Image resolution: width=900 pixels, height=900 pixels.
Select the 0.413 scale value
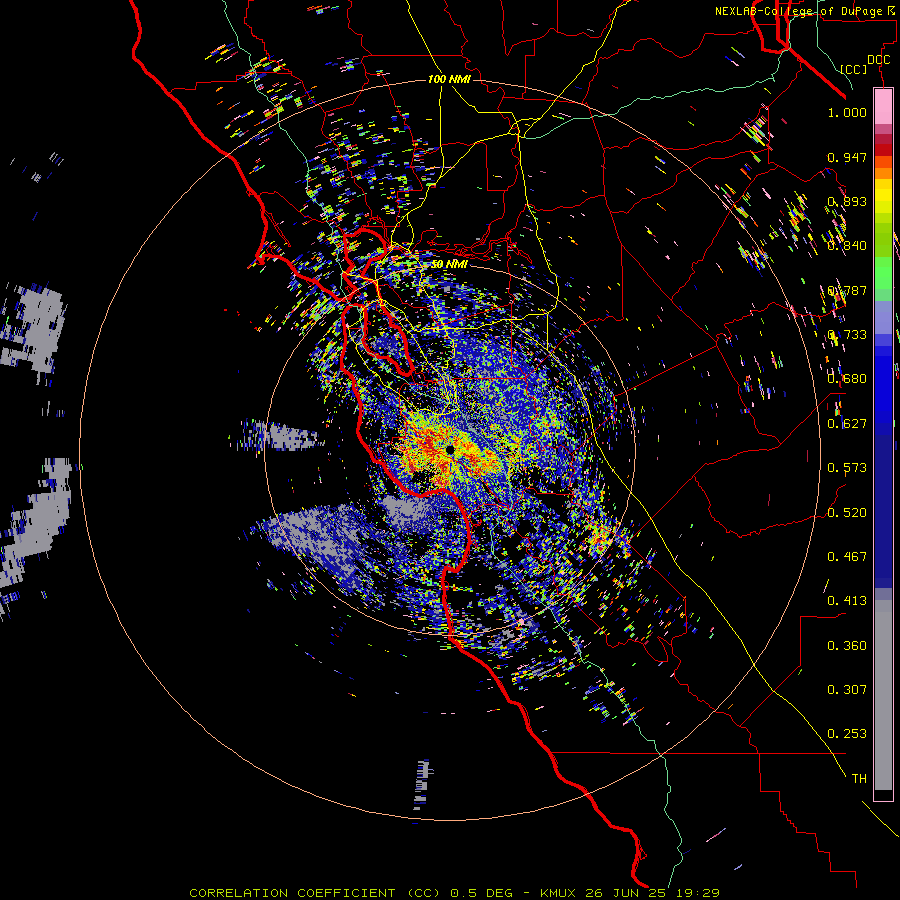click(847, 601)
